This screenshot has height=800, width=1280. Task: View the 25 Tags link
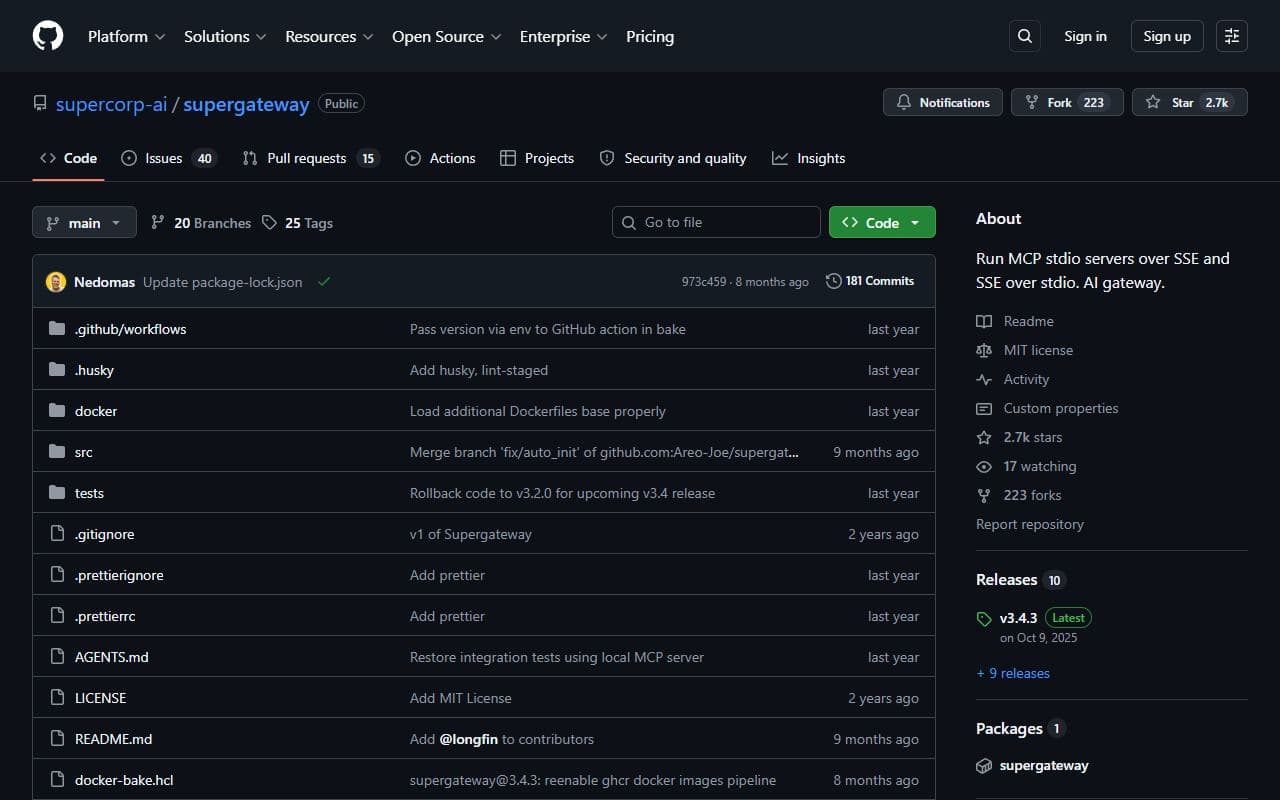tap(297, 223)
